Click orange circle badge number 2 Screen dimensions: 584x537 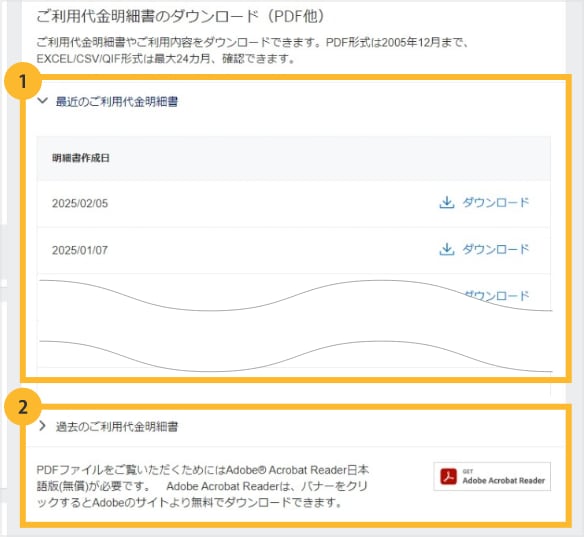[x=23, y=407]
